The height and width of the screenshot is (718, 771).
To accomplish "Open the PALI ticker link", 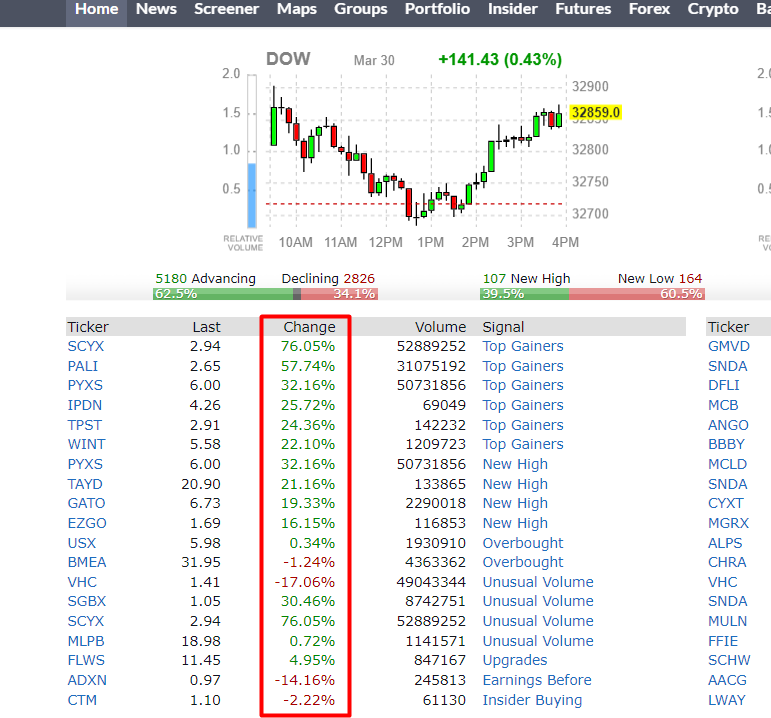I will 83,366.
